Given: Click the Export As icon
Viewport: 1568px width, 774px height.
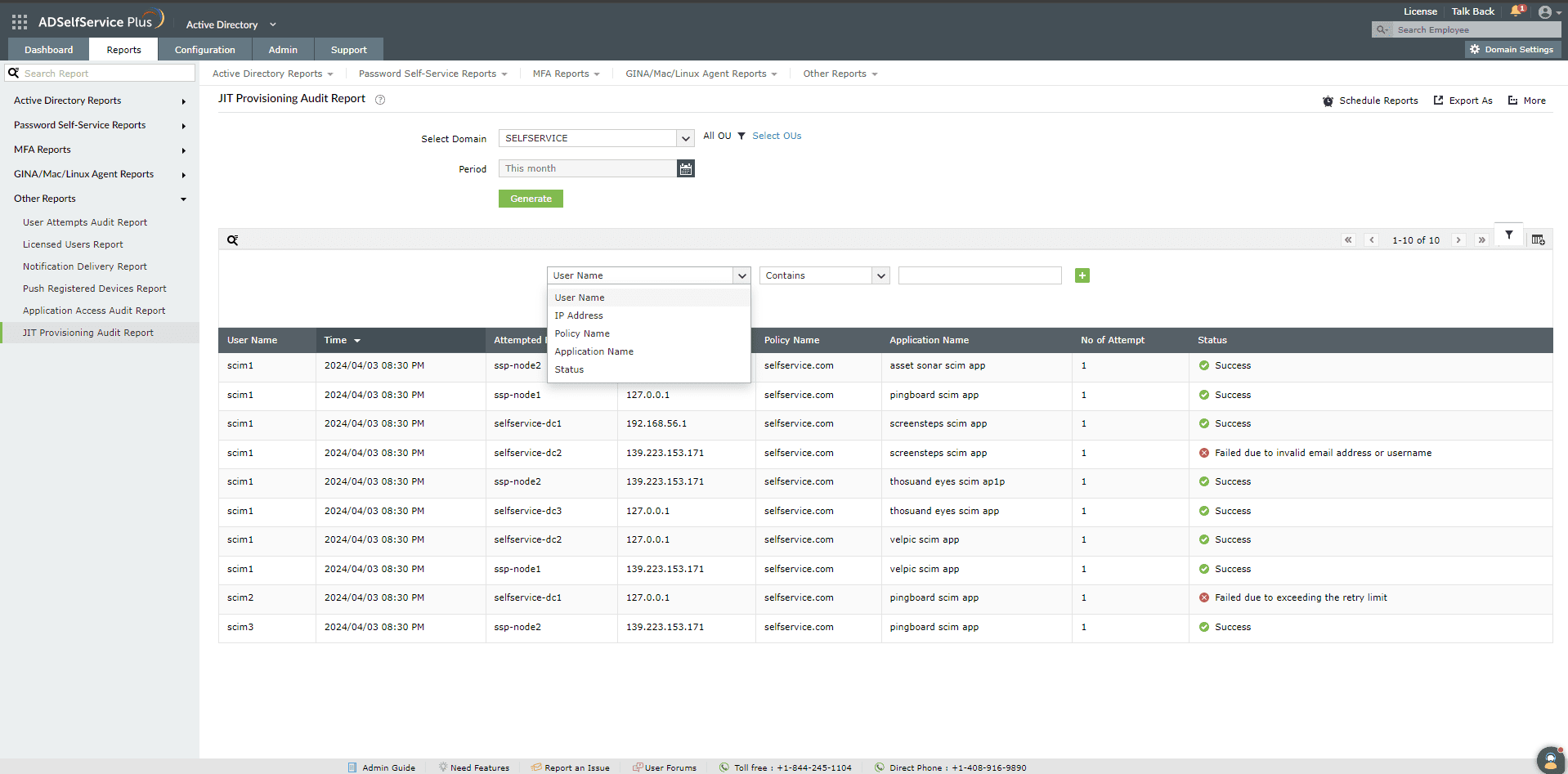Looking at the screenshot, I should [x=1438, y=101].
